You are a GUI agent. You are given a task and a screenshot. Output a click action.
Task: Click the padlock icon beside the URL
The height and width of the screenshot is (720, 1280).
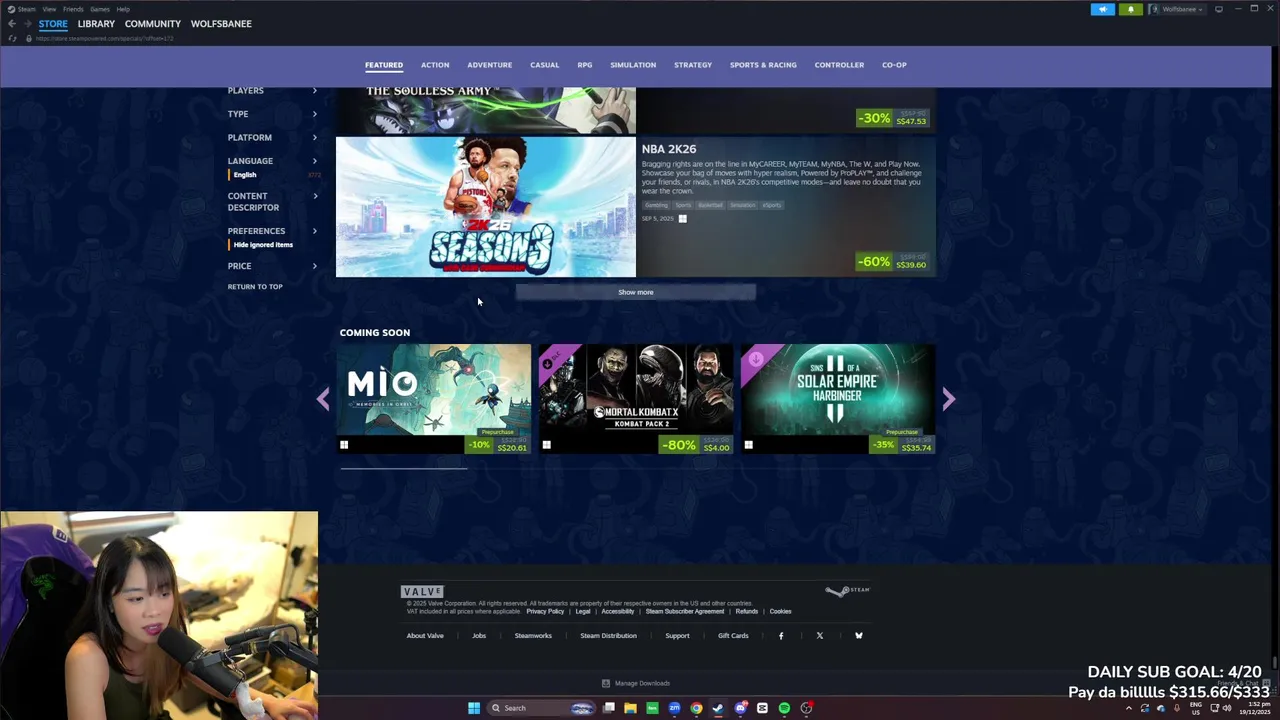click(29, 38)
